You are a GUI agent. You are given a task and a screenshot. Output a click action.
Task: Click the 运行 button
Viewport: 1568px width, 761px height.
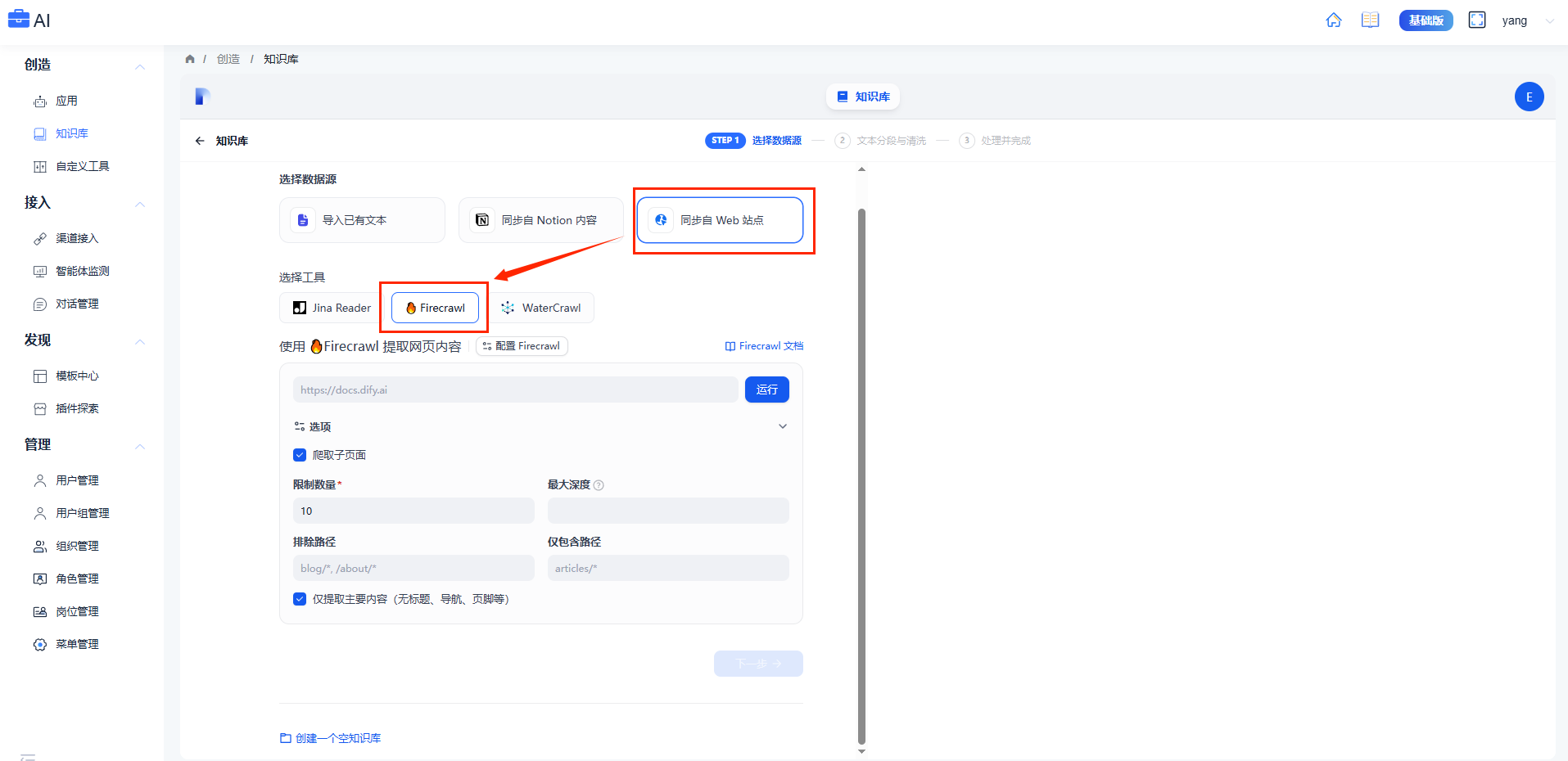[766, 390]
